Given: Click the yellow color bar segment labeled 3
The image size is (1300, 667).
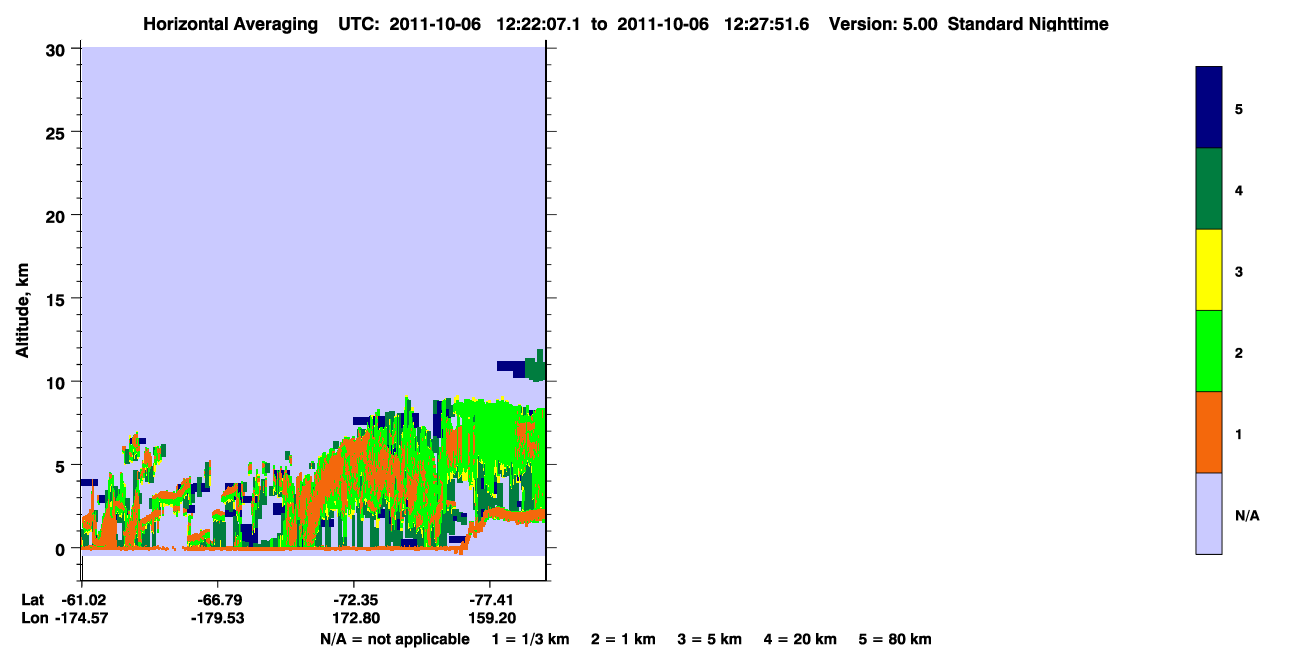Looking at the screenshot, I should coord(1209,270).
